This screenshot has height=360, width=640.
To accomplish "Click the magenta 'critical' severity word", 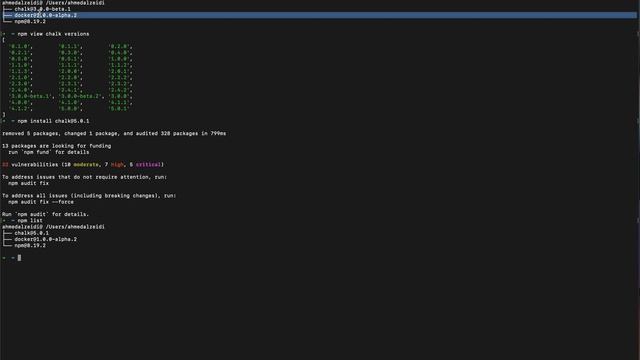I will click(148, 165).
